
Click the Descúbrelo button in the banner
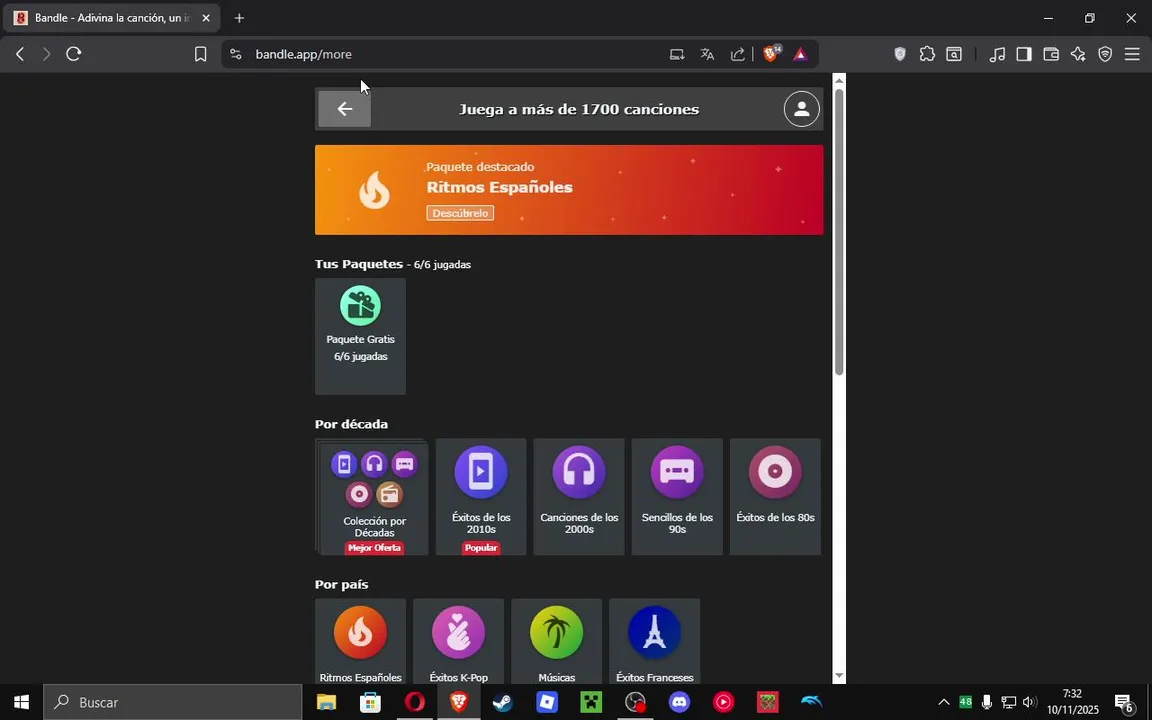(x=460, y=213)
